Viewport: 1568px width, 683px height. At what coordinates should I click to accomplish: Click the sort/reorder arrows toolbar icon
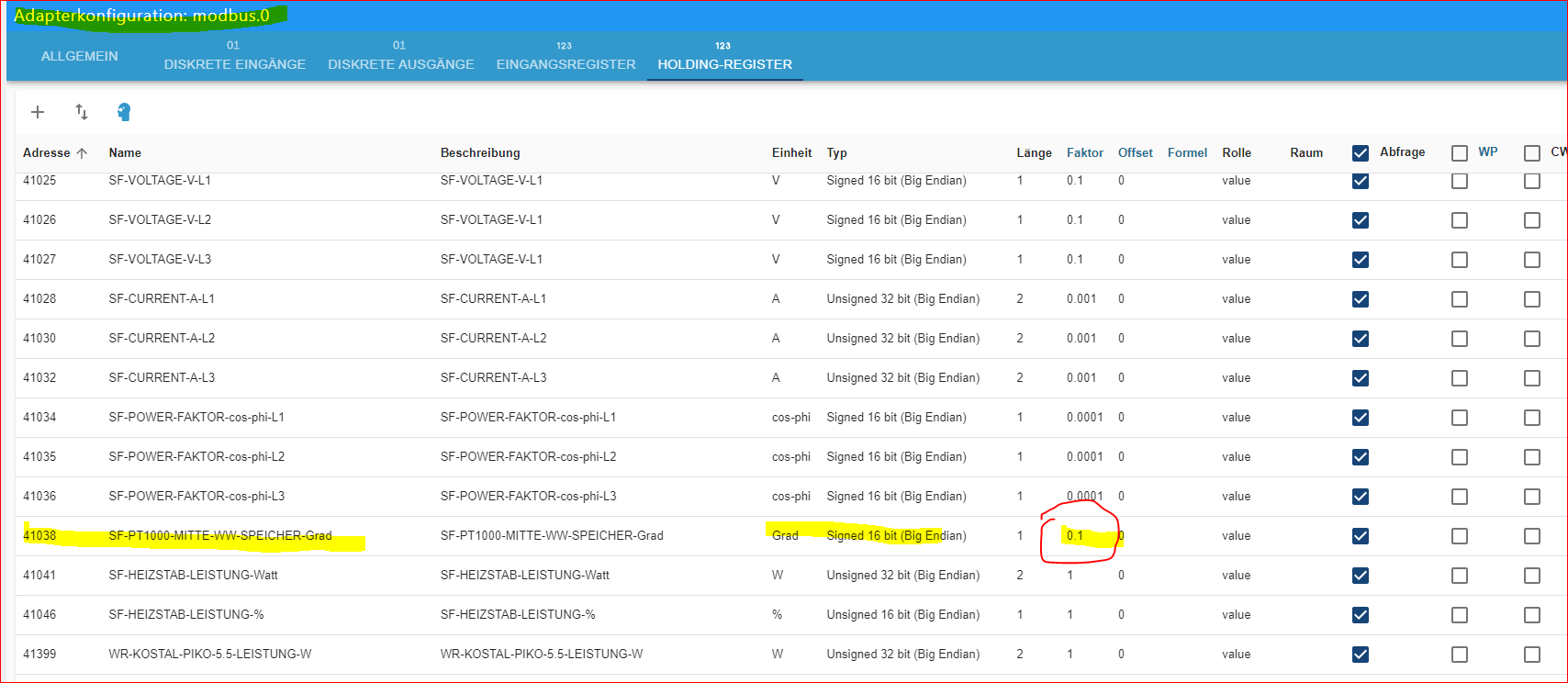click(x=82, y=112)
